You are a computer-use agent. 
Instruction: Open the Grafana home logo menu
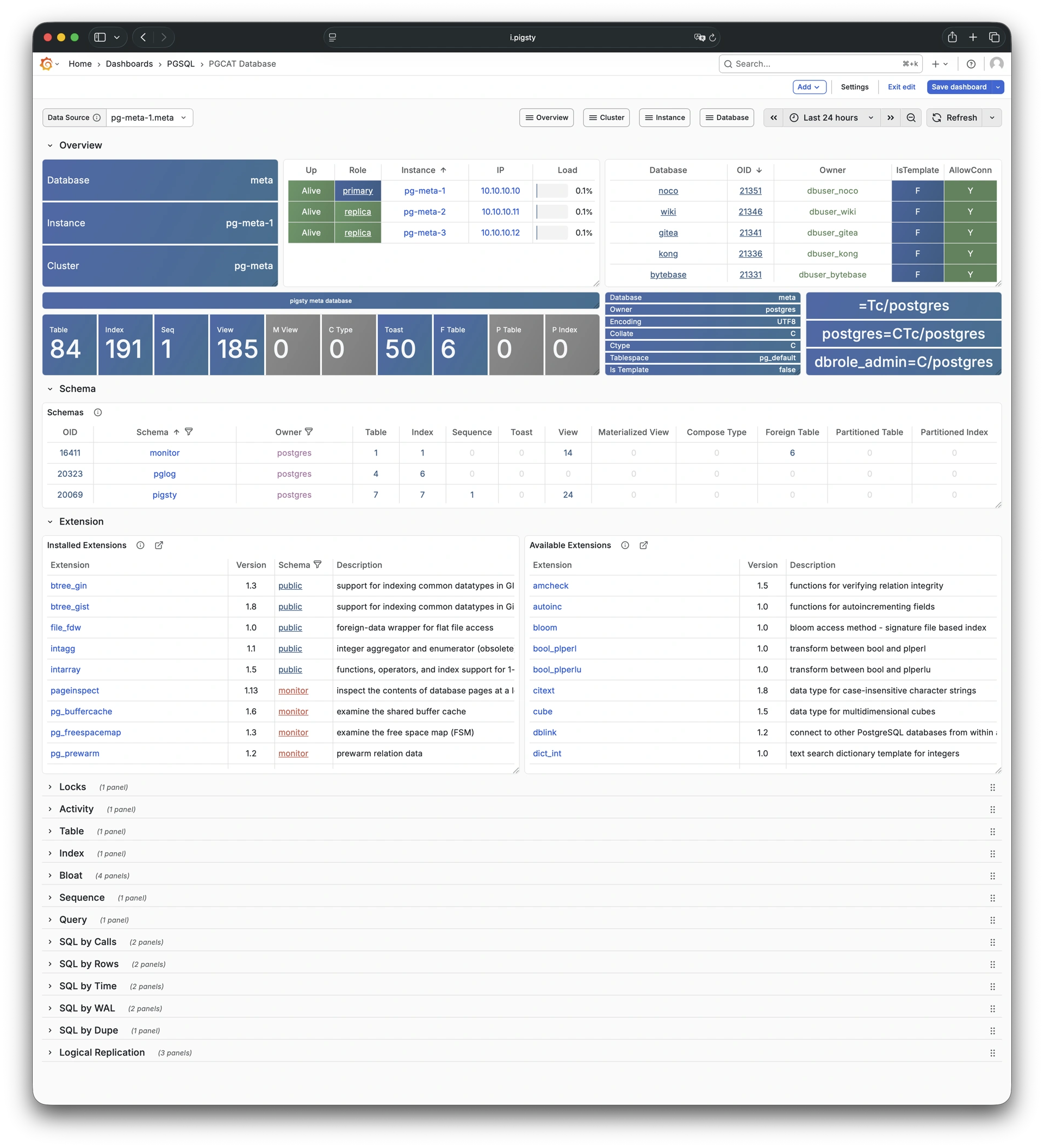(48, 64)
